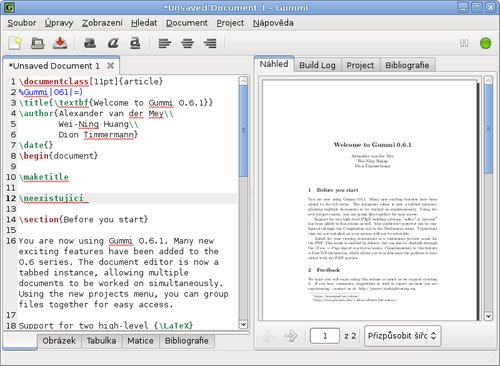Align text to the left

click(x=165, y=43)
